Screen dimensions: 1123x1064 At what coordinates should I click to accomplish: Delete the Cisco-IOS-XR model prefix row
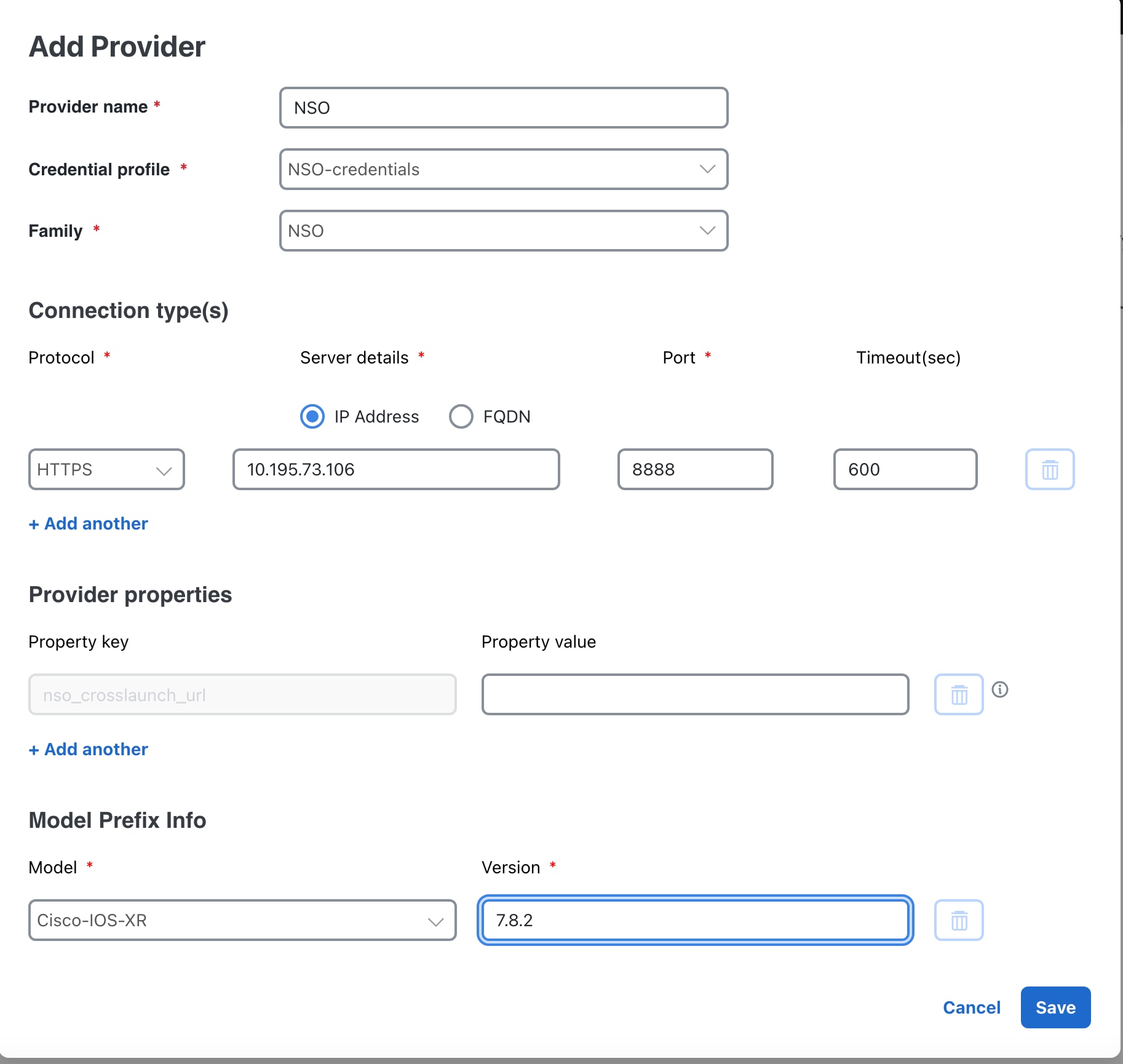tap(959, 920)
